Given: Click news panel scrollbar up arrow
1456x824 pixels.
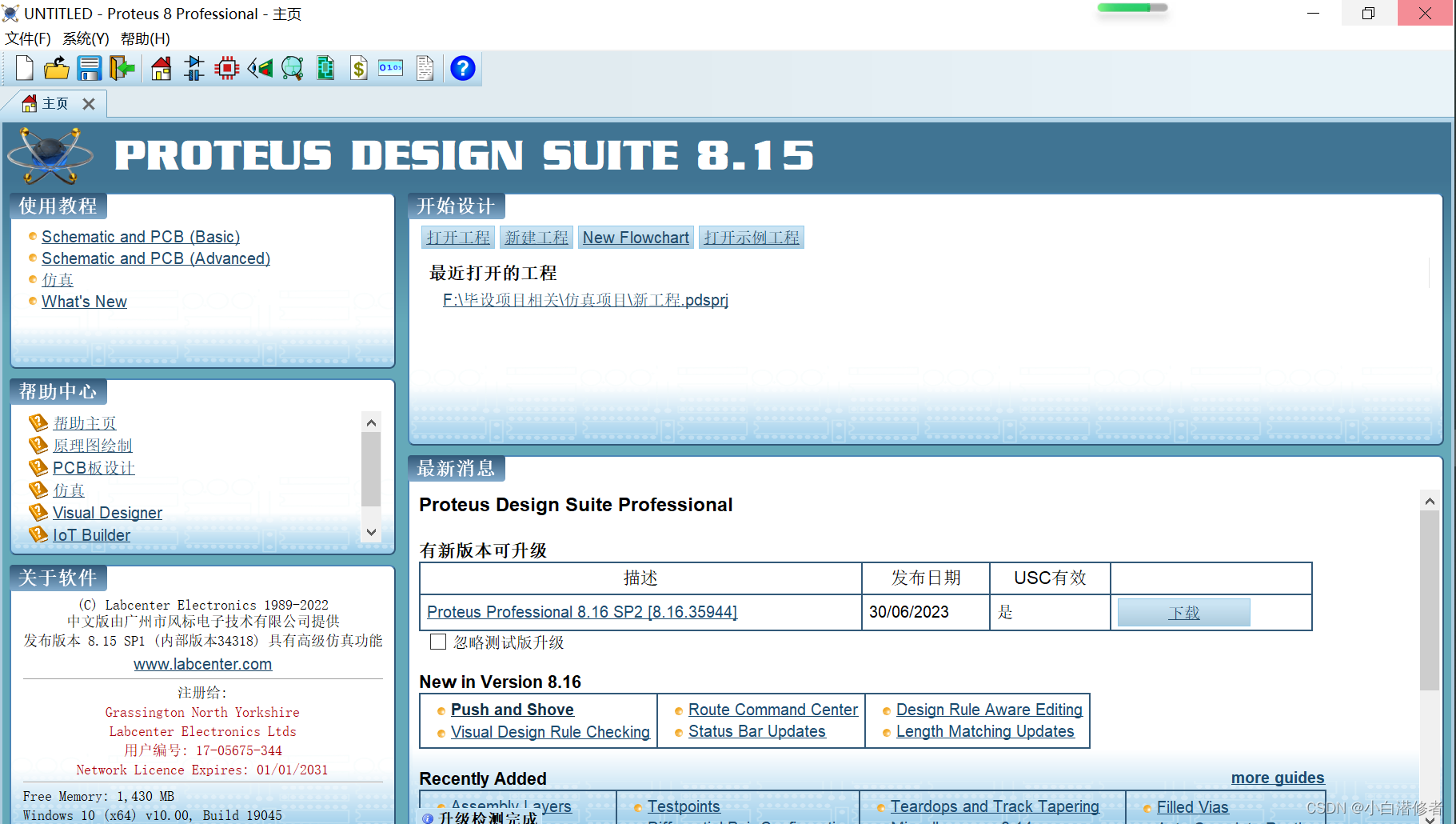Looking at the screenshot, I should pos(1430,501).
